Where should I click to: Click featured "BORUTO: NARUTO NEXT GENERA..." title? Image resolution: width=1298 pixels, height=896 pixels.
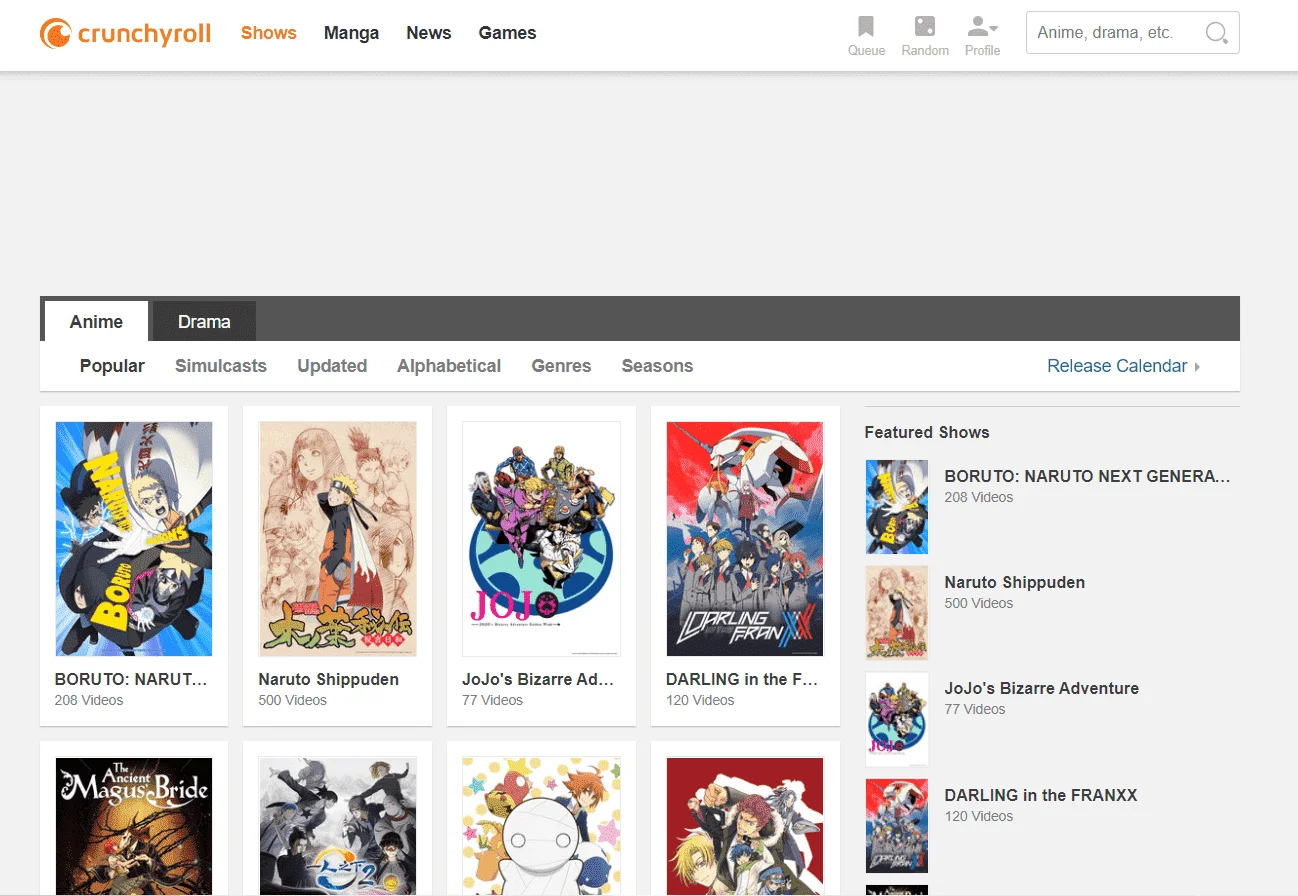coord(1087,476)
